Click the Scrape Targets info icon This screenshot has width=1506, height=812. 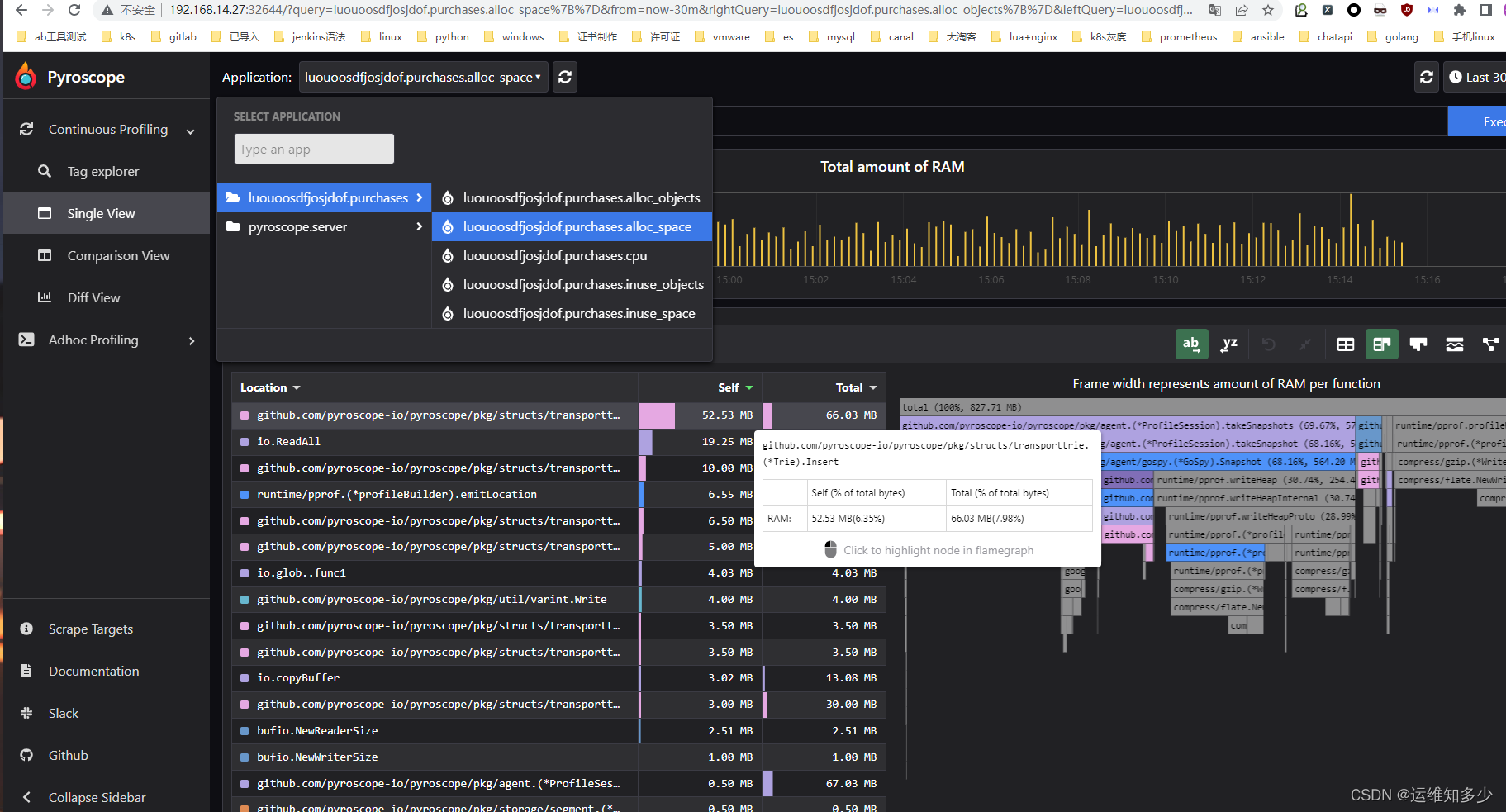point(26,629)
